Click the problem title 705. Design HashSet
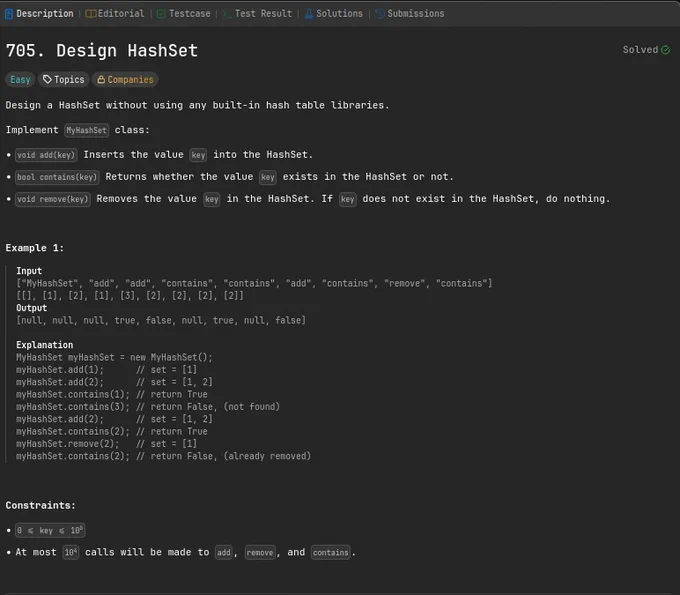The width and height of the screenshot is (680, 595). (x=102, y=51)
